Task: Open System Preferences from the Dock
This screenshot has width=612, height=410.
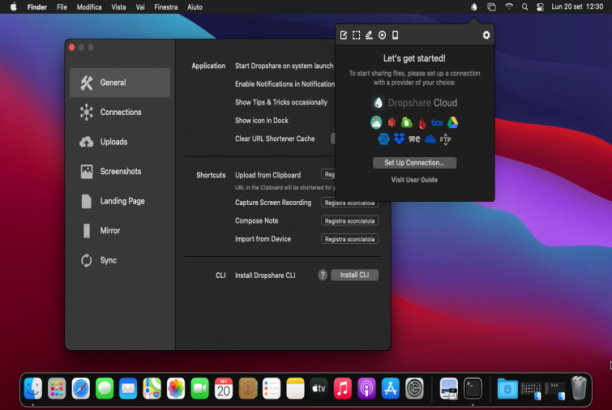Action: click(415, 389)
